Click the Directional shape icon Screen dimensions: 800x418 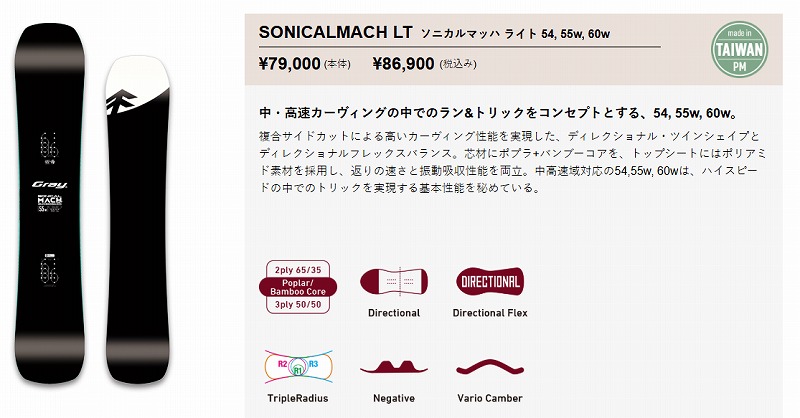pos(394,281)
